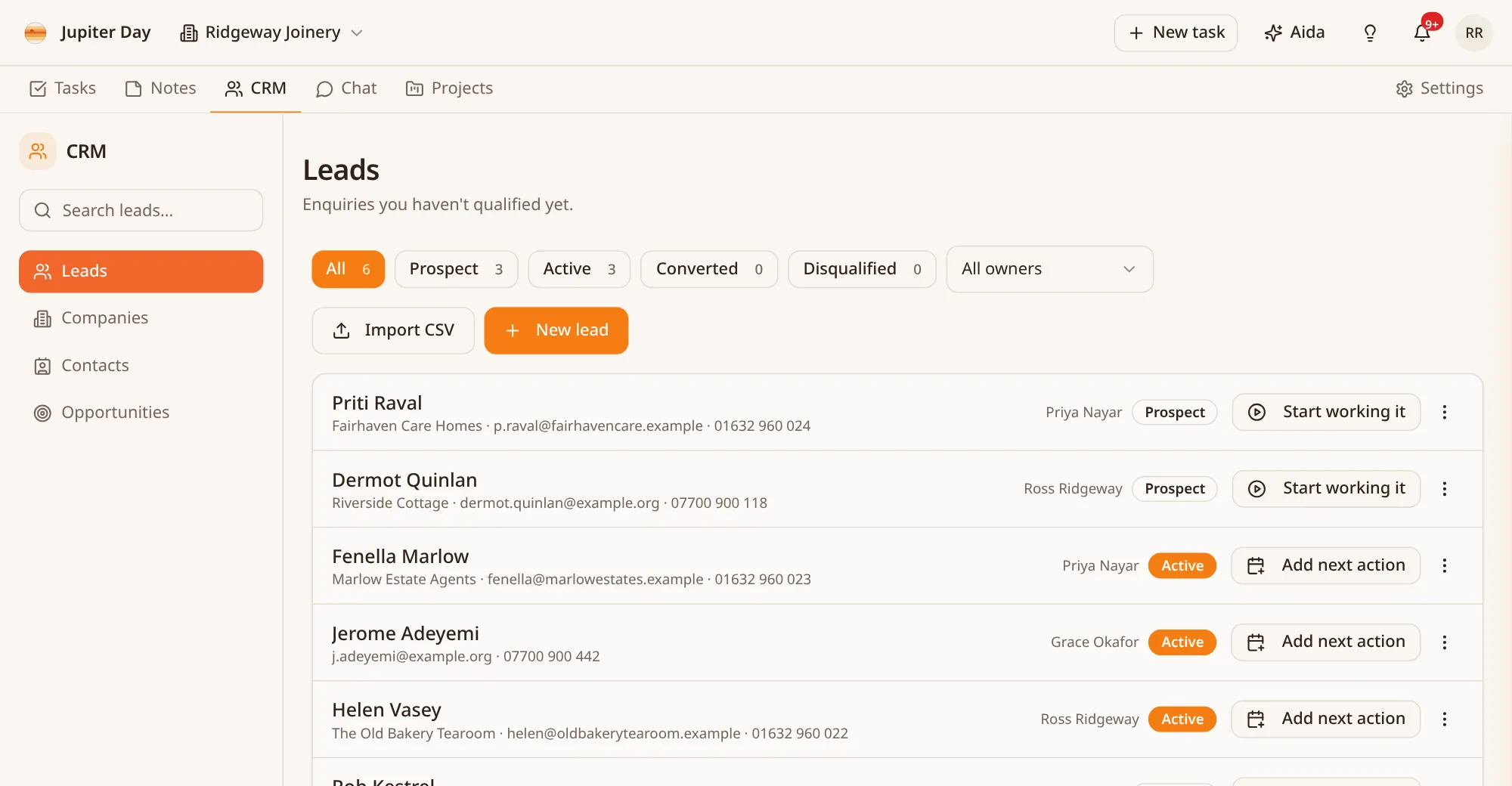Open Opportunities in the sidebar
The image size is (1512, 786).
click(x=141, y=413)
